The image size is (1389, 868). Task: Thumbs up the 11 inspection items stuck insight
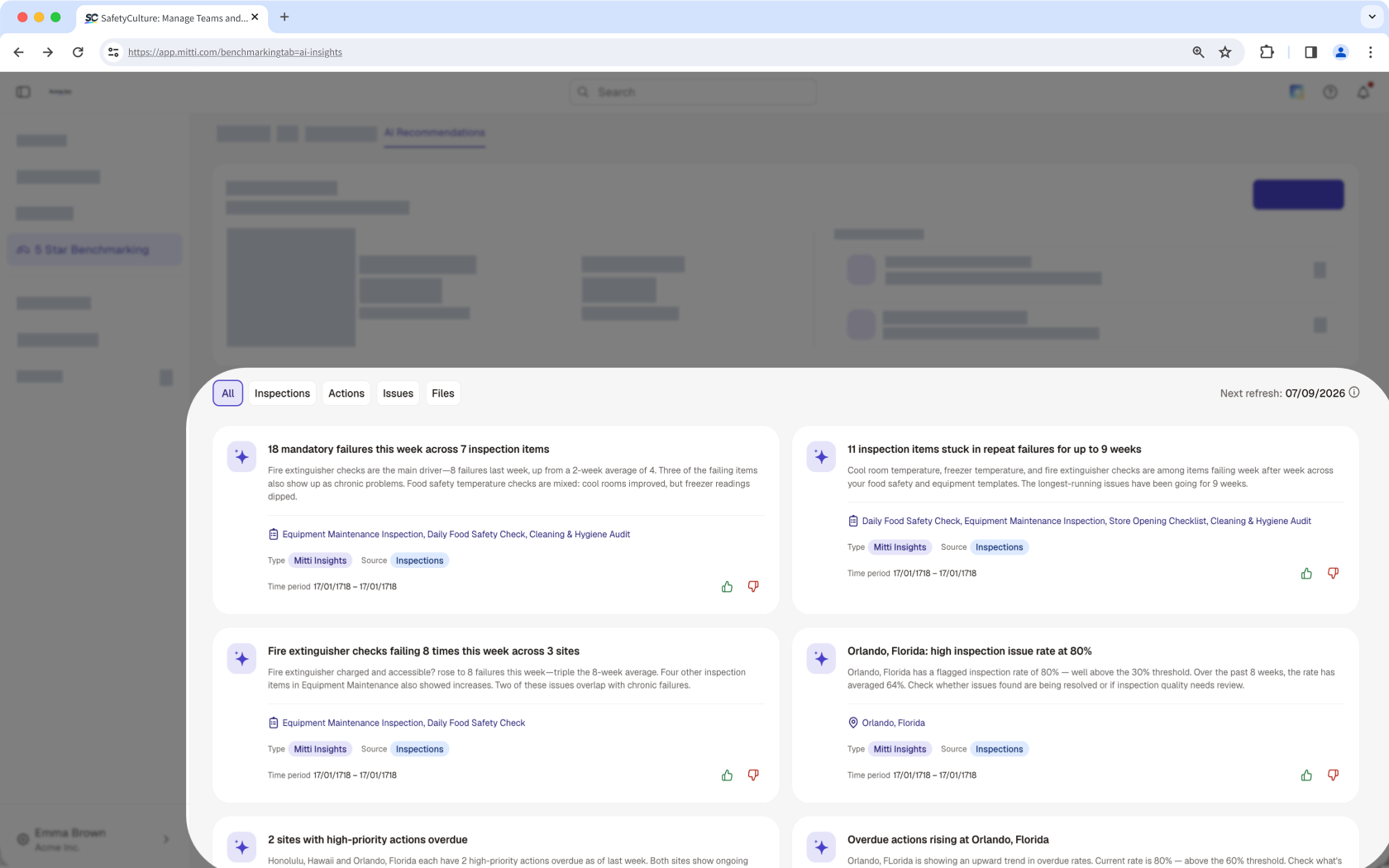tap(1306, 574)
